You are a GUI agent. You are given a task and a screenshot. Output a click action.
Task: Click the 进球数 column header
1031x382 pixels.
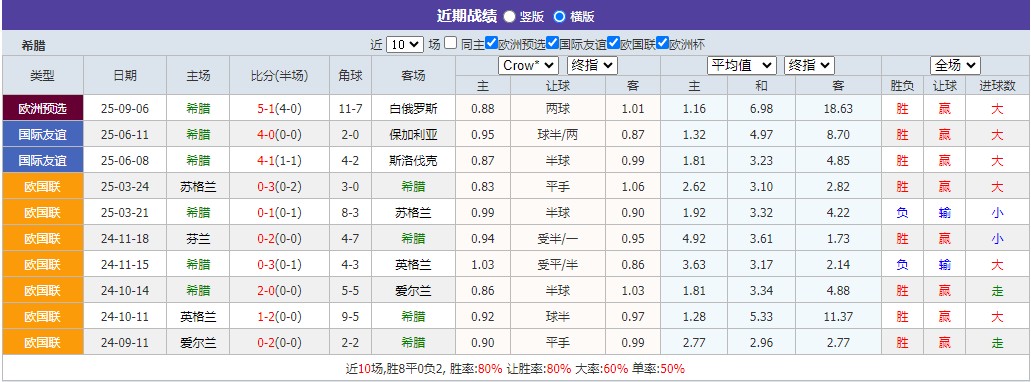pyautogui.click(x=997, y=85)
